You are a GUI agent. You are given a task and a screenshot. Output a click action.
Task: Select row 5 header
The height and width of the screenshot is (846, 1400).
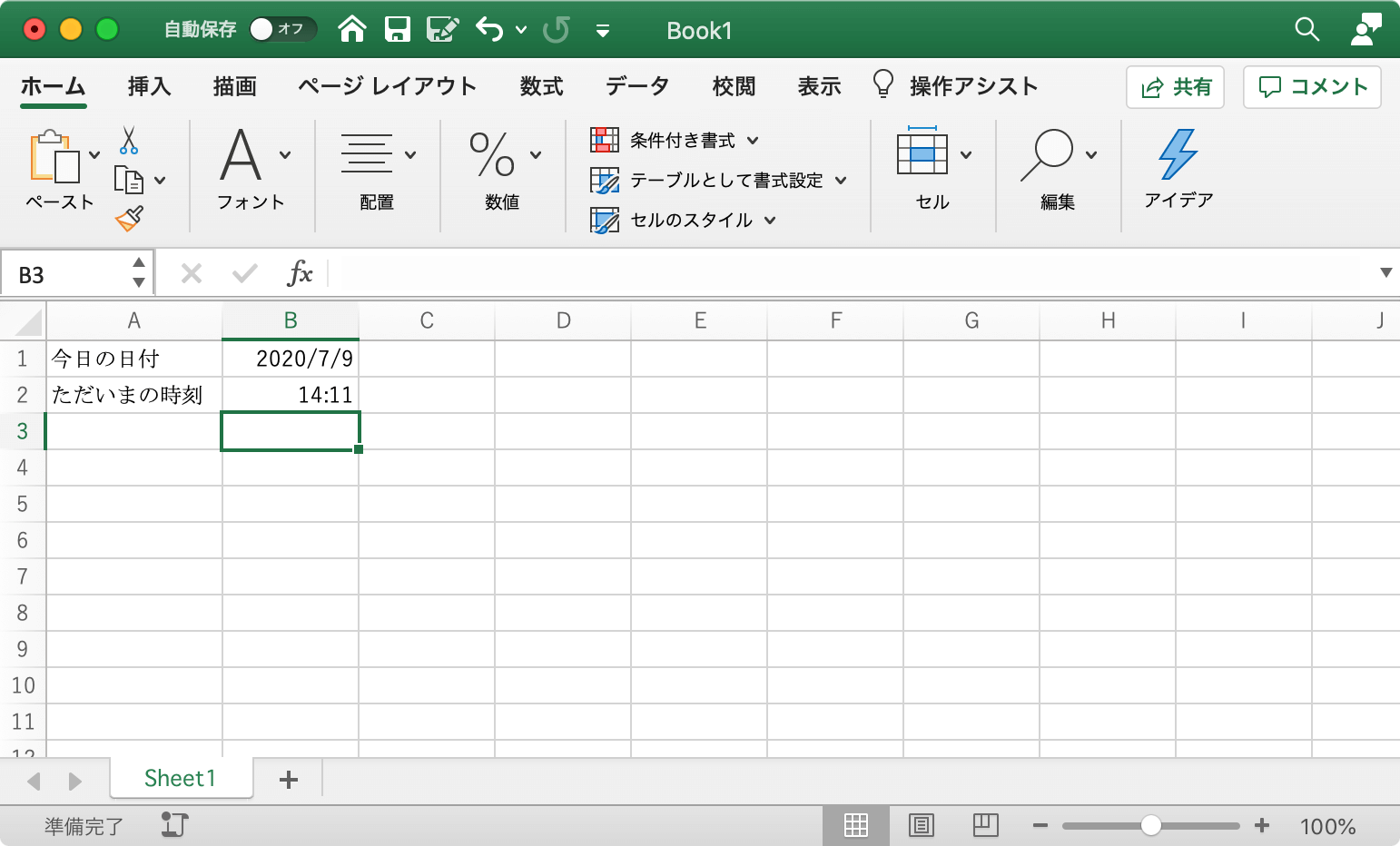click(x=23, y=504)
